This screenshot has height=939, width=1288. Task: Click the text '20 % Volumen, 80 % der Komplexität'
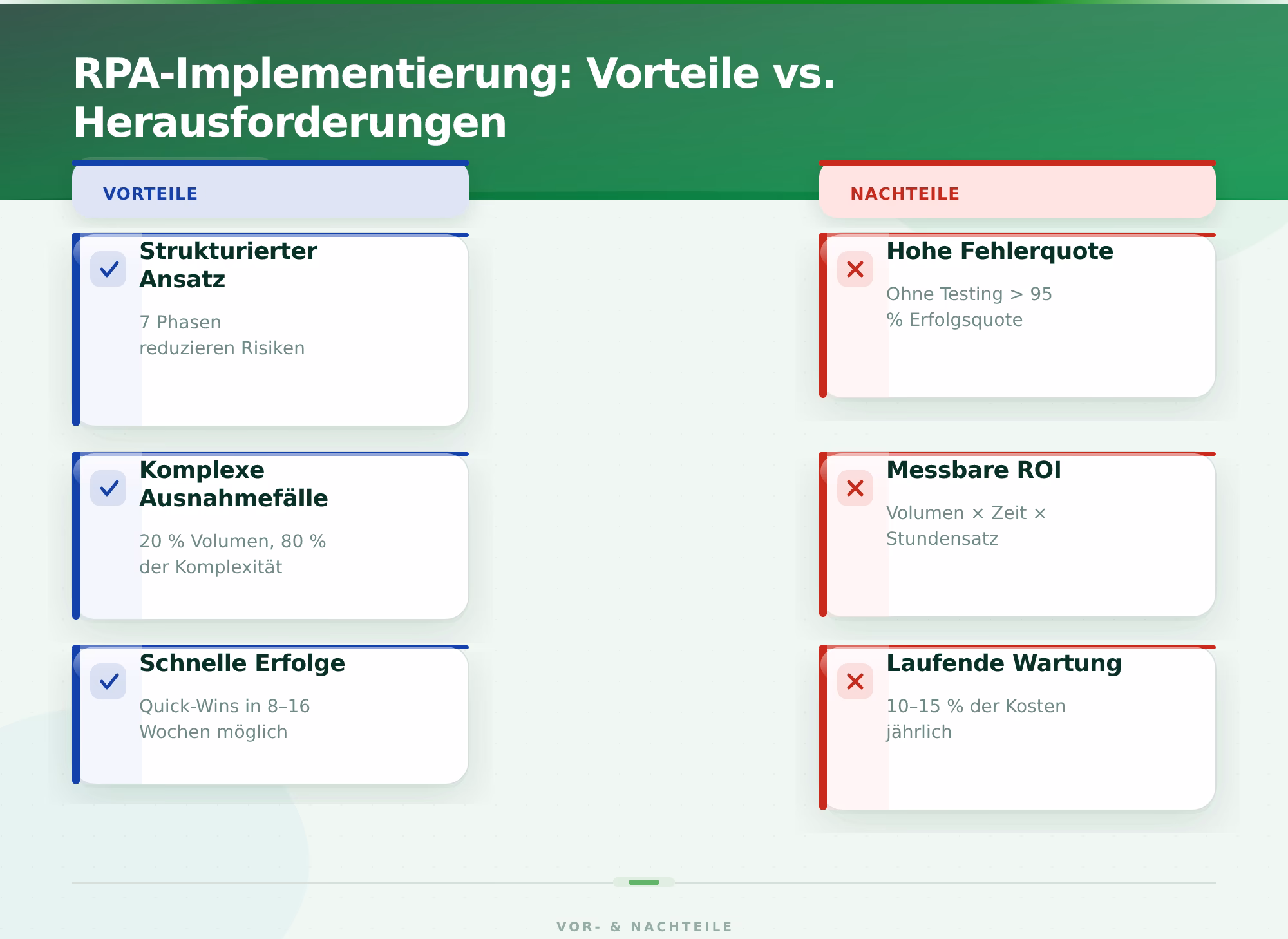click(x=232, y=554)
